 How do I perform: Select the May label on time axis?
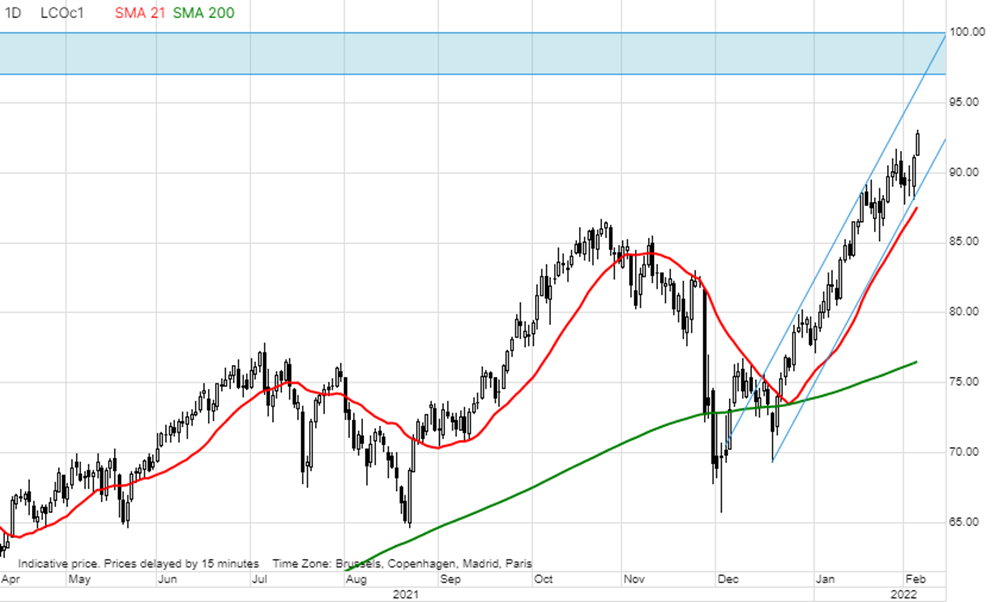[79, 579]
